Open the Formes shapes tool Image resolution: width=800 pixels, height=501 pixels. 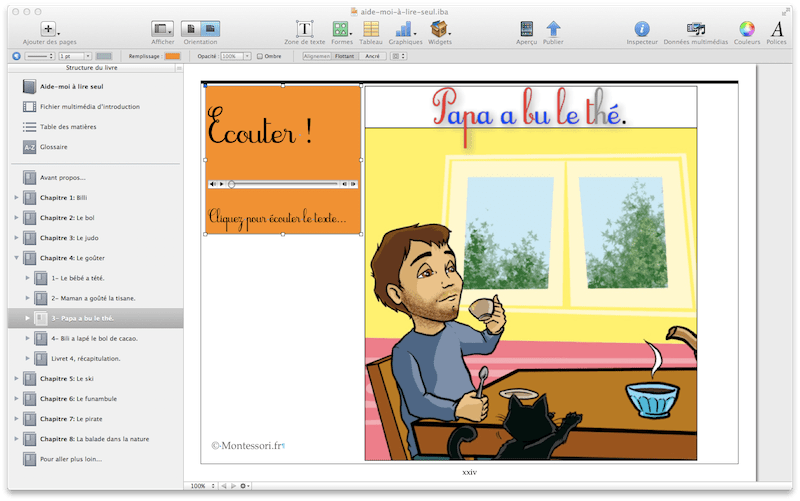[340, 29]
